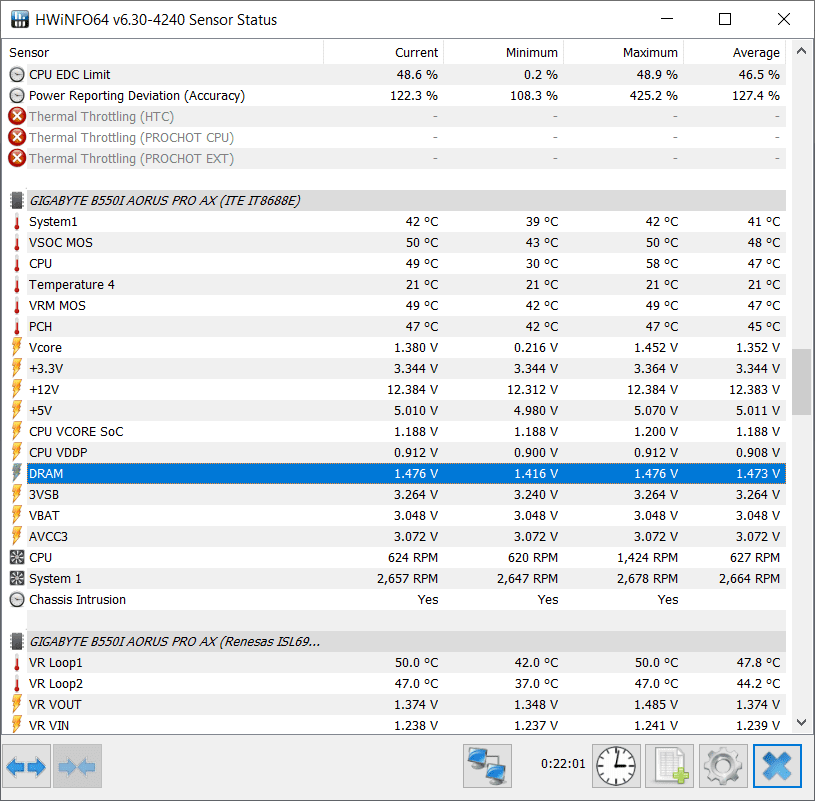Screen dimensions: 815x801
Task: Click the lightning icon beside Vcore
Action: point(17,347)
